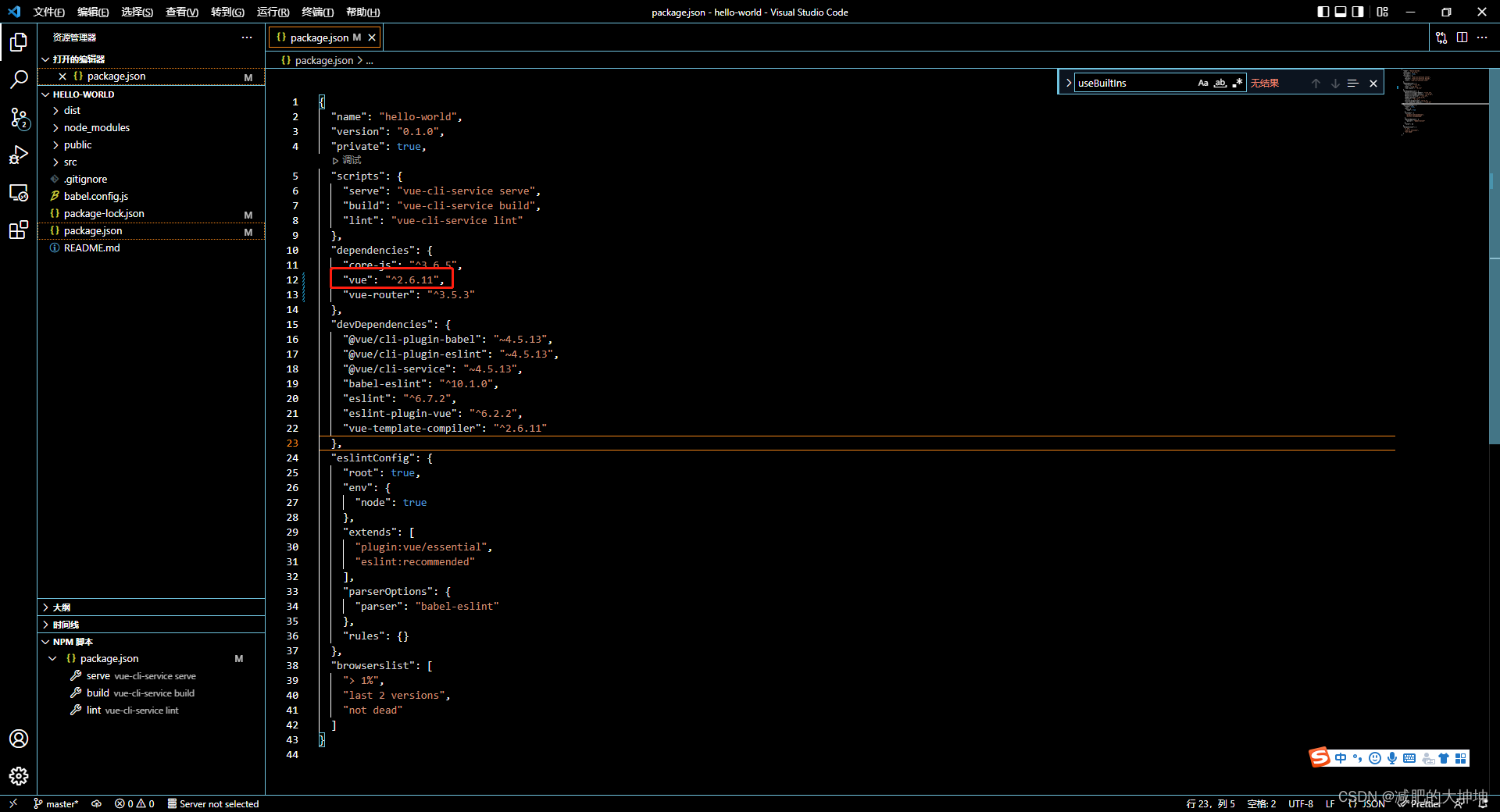Open the Accounts menu icon
This screenshot has height=812, width=1500.
[x=19, y=739]
